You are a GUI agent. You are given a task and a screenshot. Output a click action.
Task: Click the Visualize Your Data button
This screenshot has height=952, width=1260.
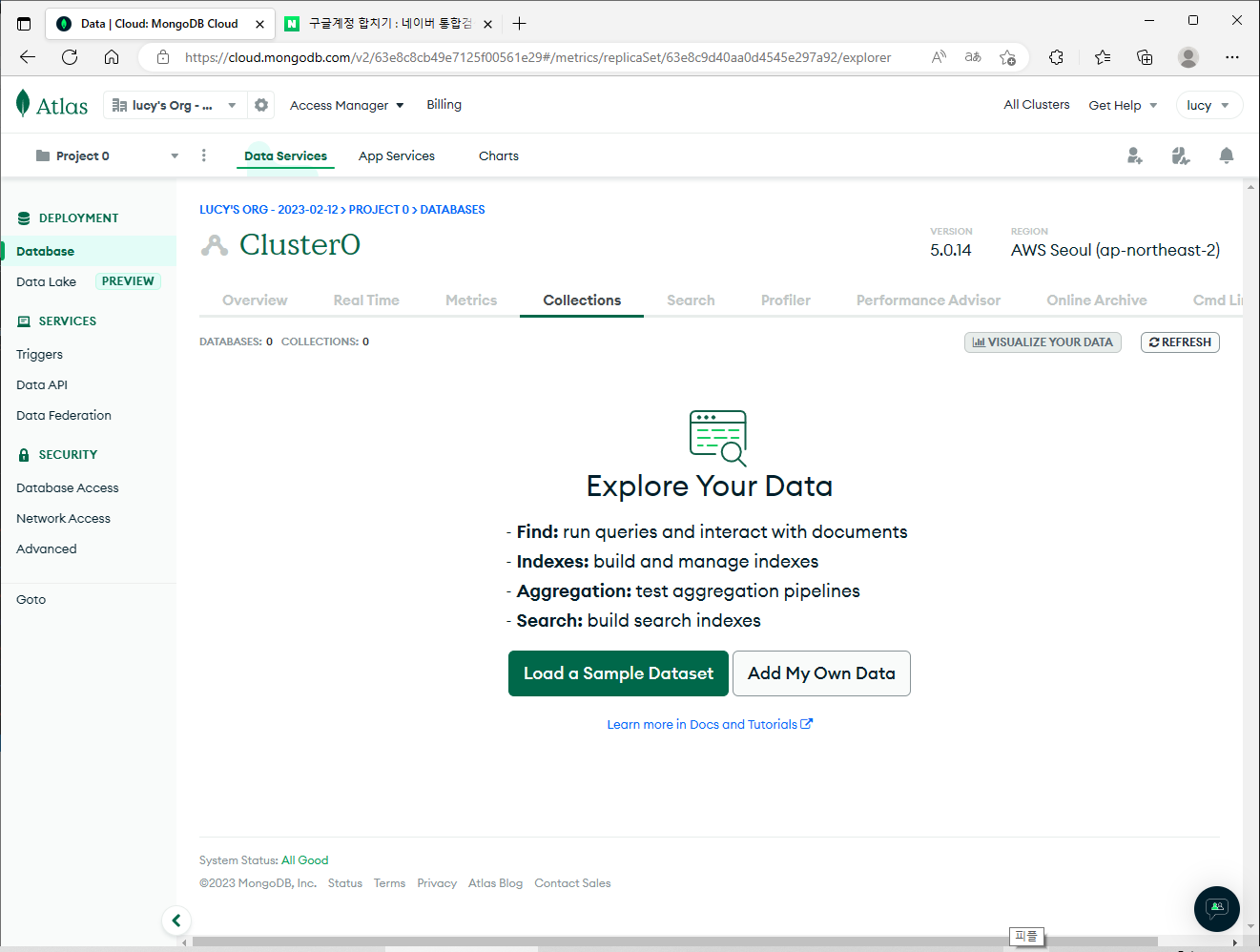pyautogui.click(x=1043, y=342)
